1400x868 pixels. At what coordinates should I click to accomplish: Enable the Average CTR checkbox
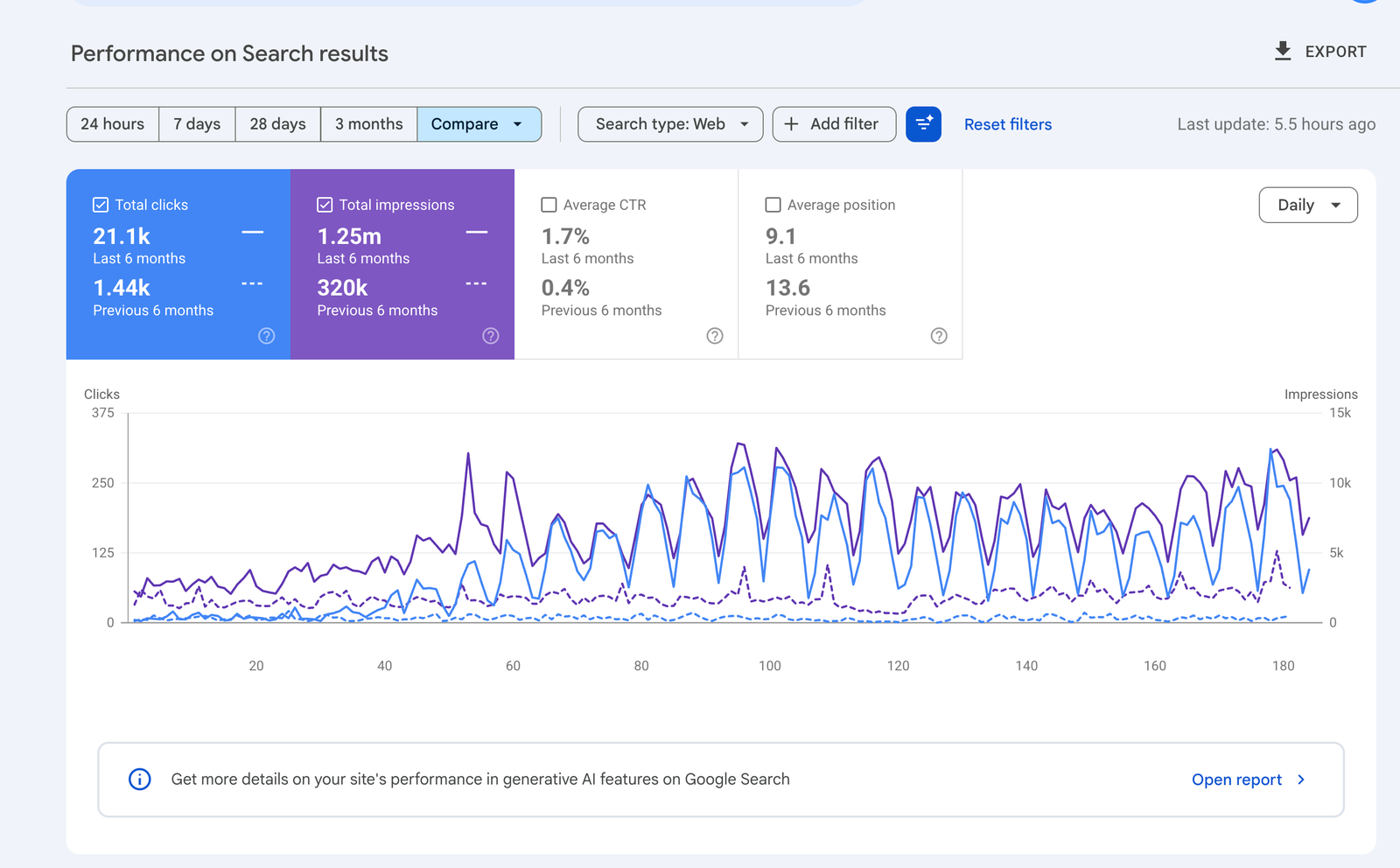pos(549,205)
